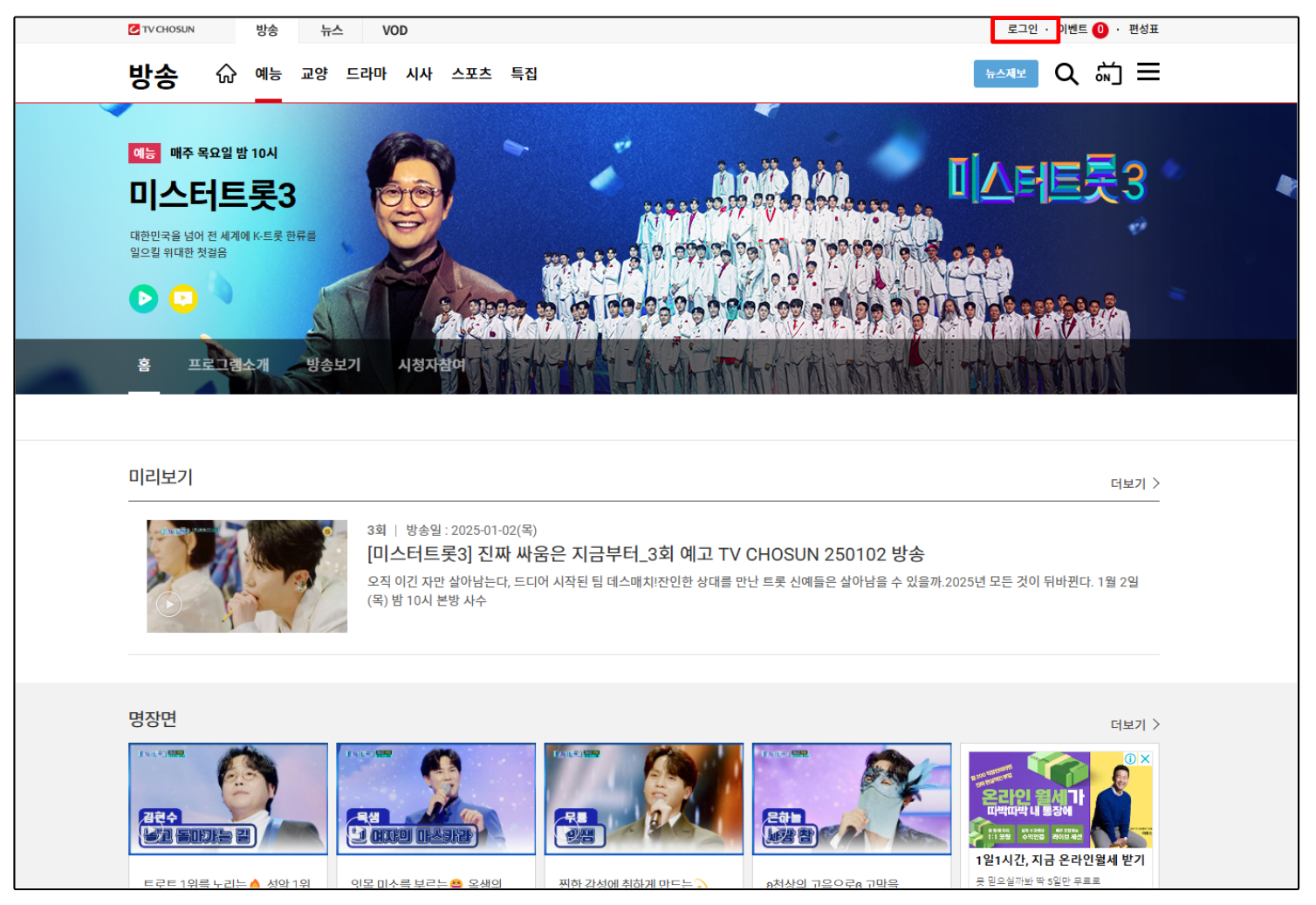Switch to the 방송 top tab
The height and width of the screenshot is (905, 1316).
point(267,30)
